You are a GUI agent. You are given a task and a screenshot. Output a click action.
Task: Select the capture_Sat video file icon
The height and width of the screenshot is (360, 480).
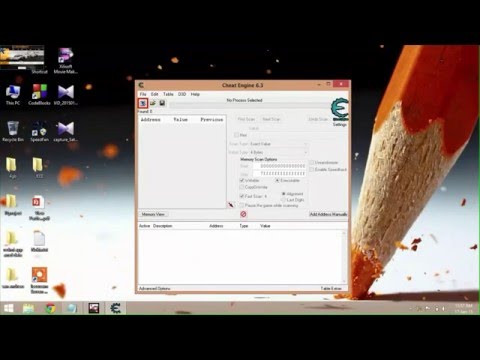(x=65, y=131)
